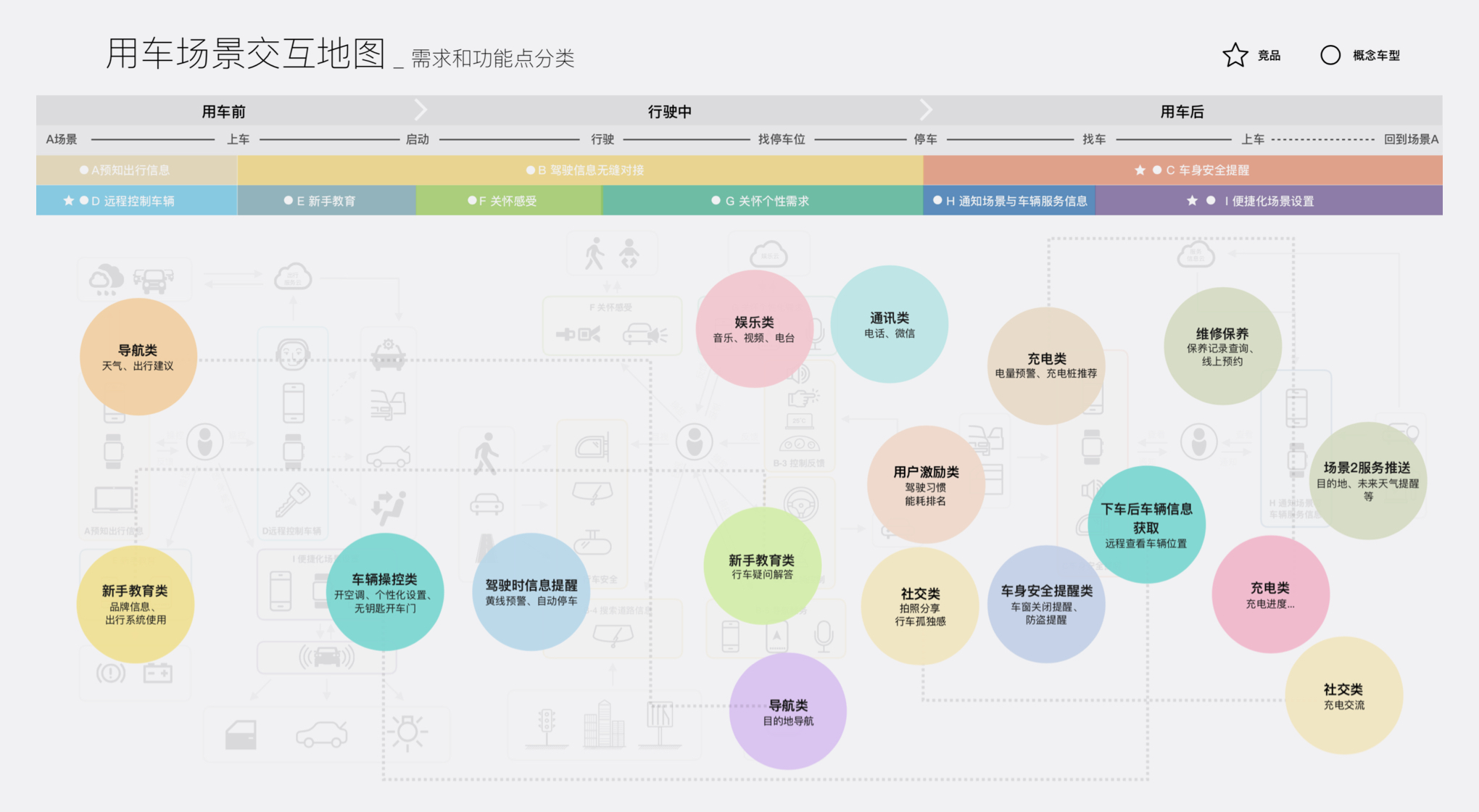The image size is (1479, 812).
Task: Click the faded steering wheel icon
Action: pyautogui.click(x=800, y=504)
